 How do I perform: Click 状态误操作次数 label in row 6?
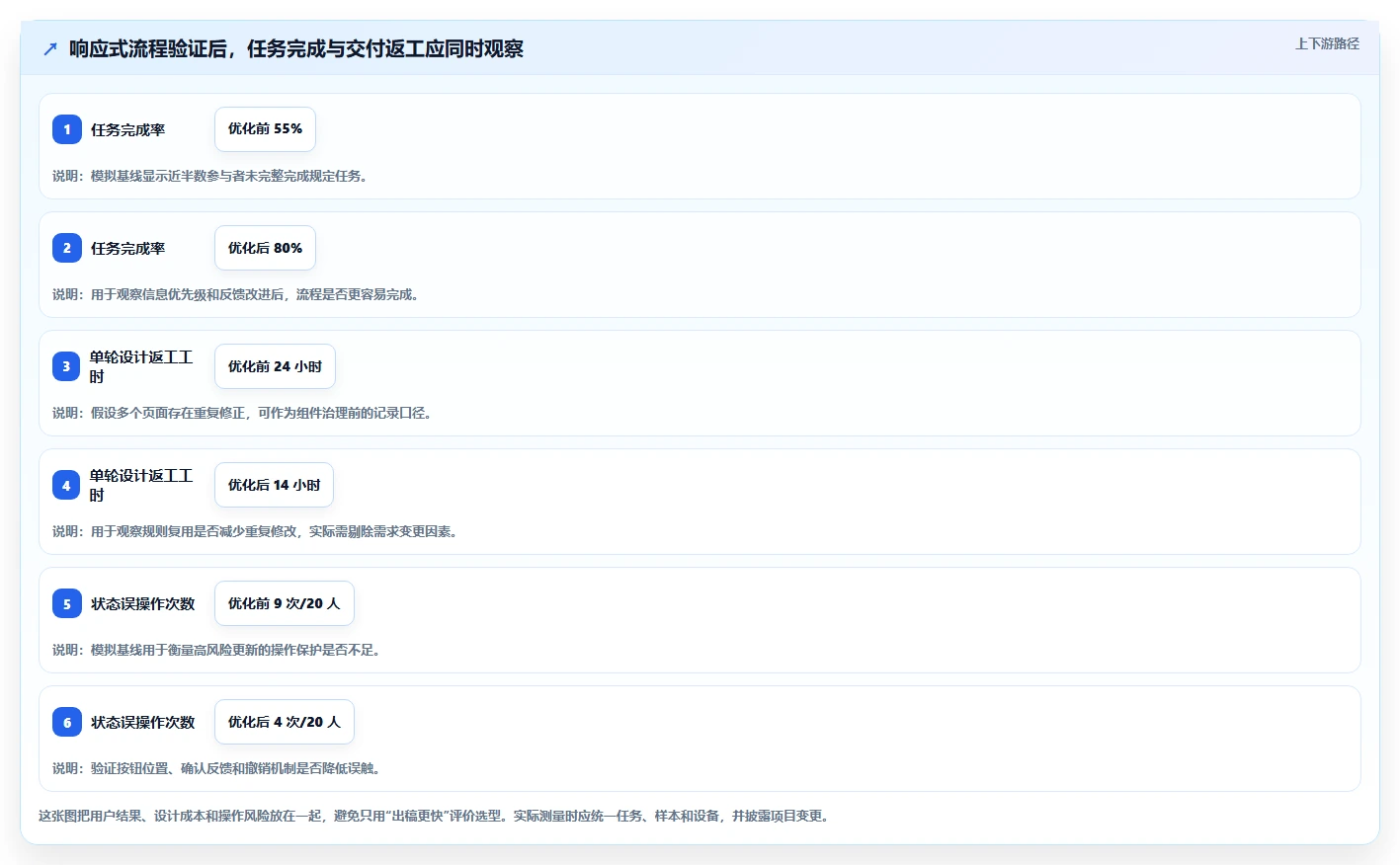tap(143, 723)
